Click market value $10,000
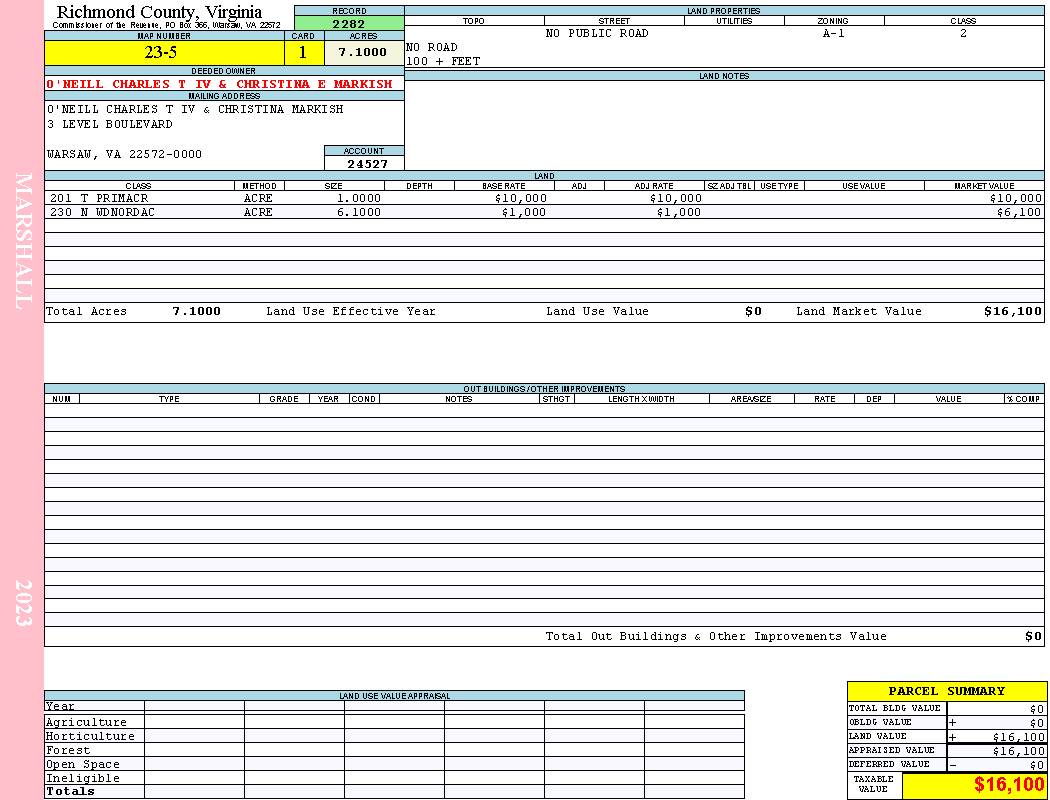1050x800 pixels. tap(1016, 198)
